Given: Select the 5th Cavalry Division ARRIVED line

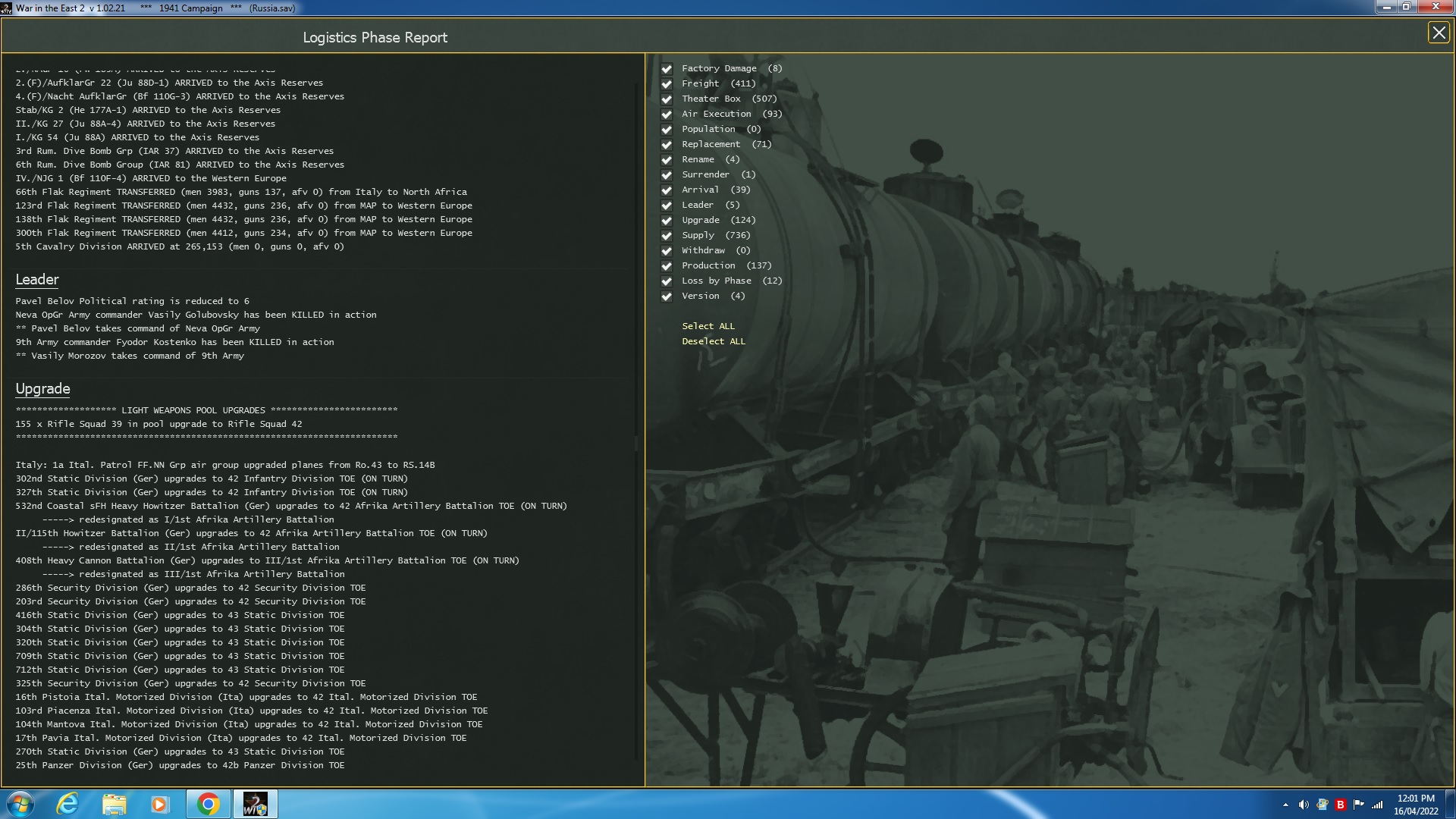Looking at the screenshot, I should 180,246.
